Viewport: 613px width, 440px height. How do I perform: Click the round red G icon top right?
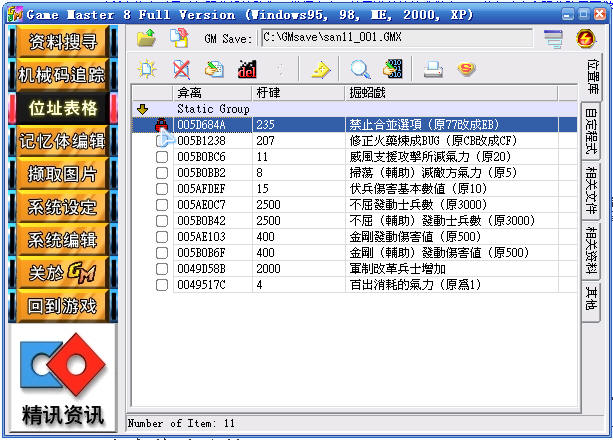pyautogui.click(x=586, y=38)
